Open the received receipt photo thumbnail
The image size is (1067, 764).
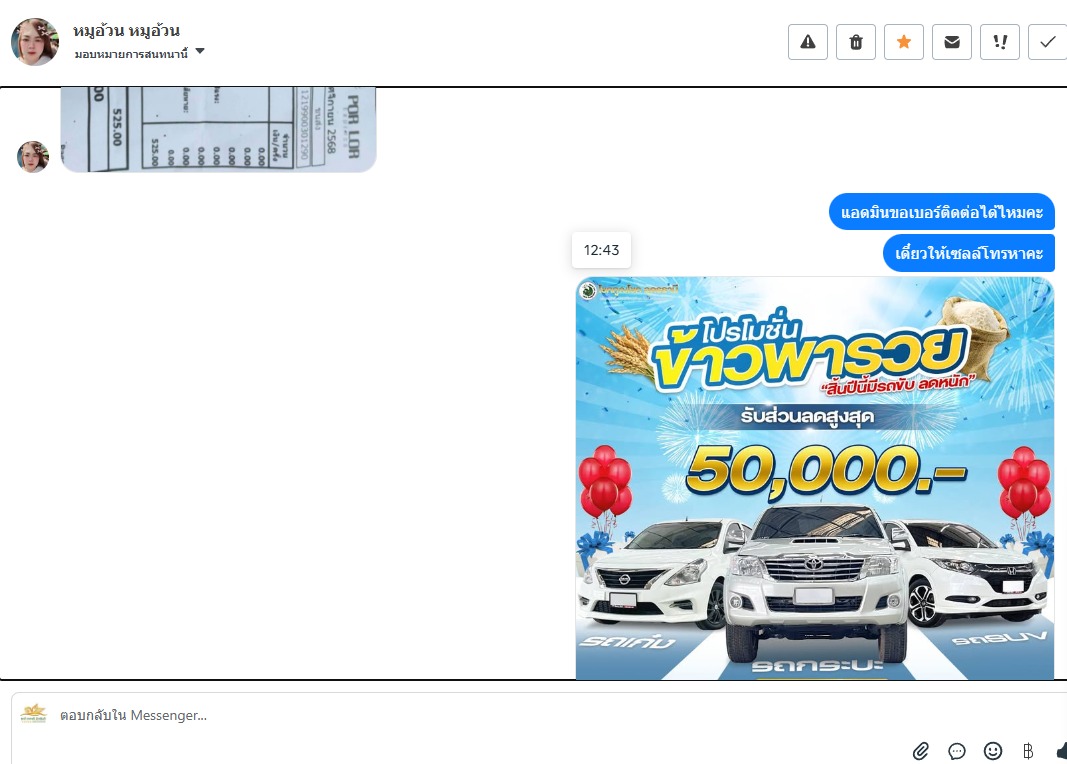point(218,129)
